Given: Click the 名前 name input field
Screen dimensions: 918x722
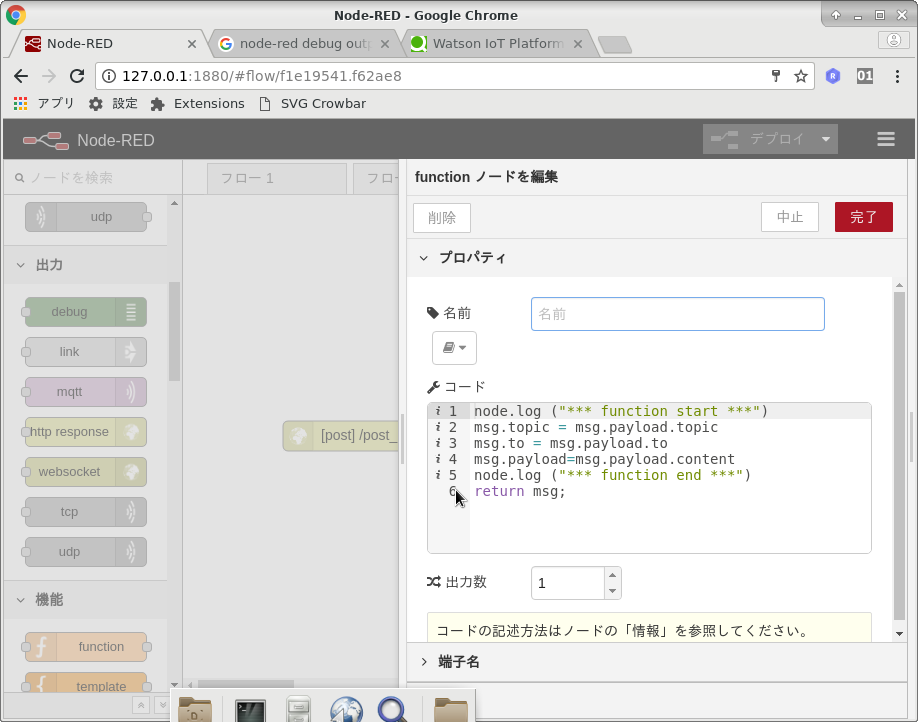Looking at the screenshot, I should (x=677, y=314).
